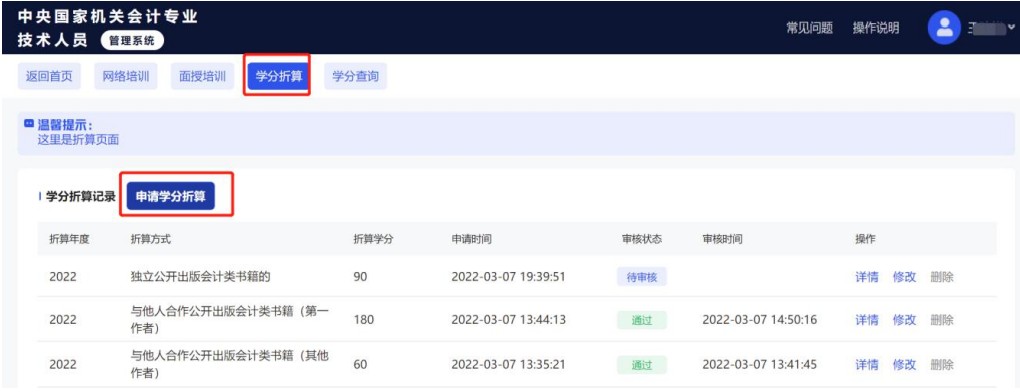Switch to the 学分查询 tab
The width and height of the screenshot is (1020, 392).
pos(355,76)
